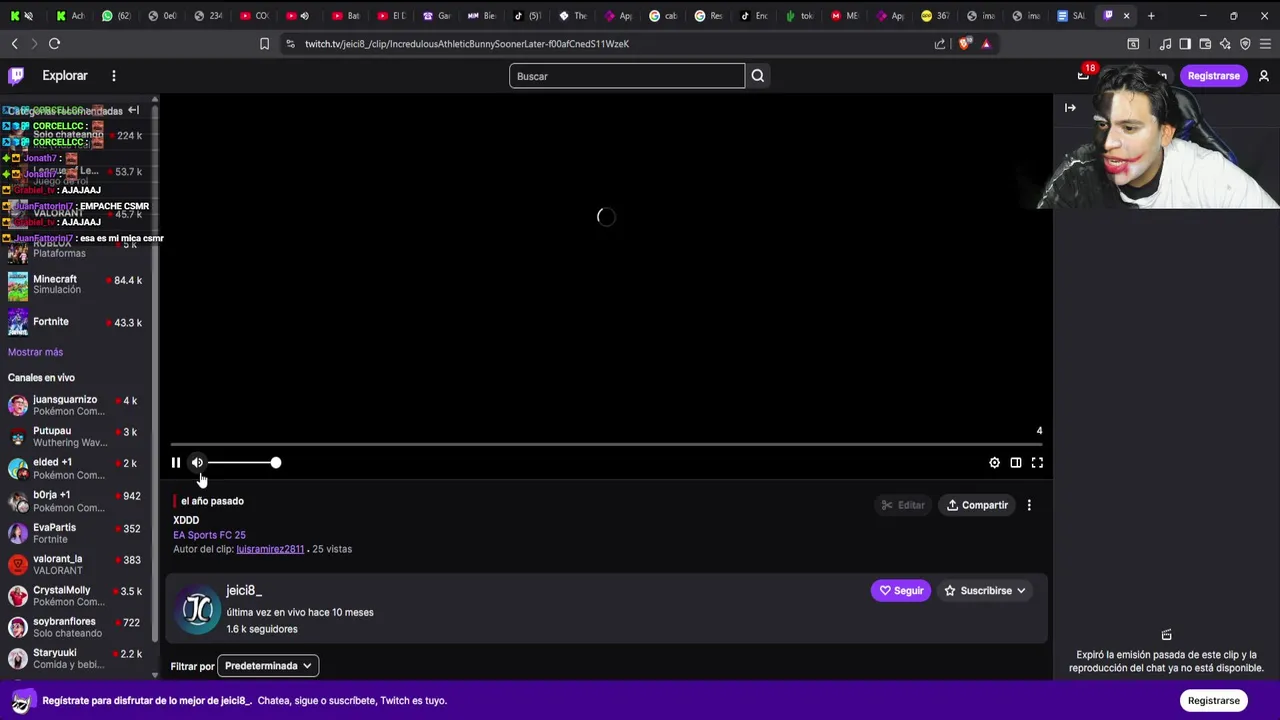Open clip author luisramirez2811 link
1280x720 pixels.
(x=270, y=549)
